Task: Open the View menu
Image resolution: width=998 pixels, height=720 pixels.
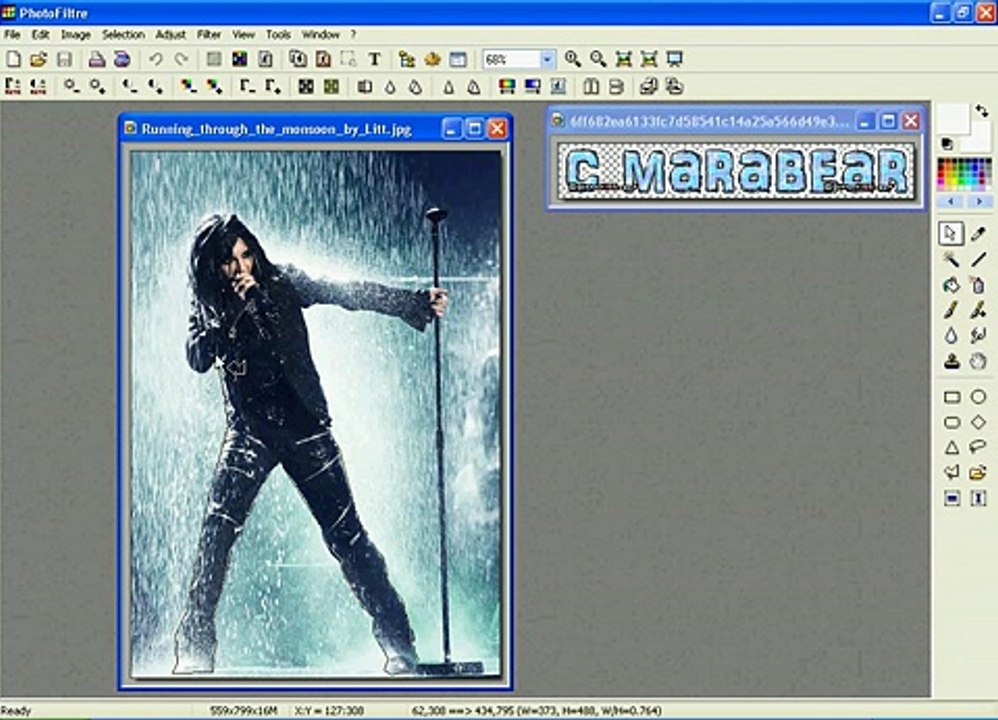Action: click(x=243, y=34)
